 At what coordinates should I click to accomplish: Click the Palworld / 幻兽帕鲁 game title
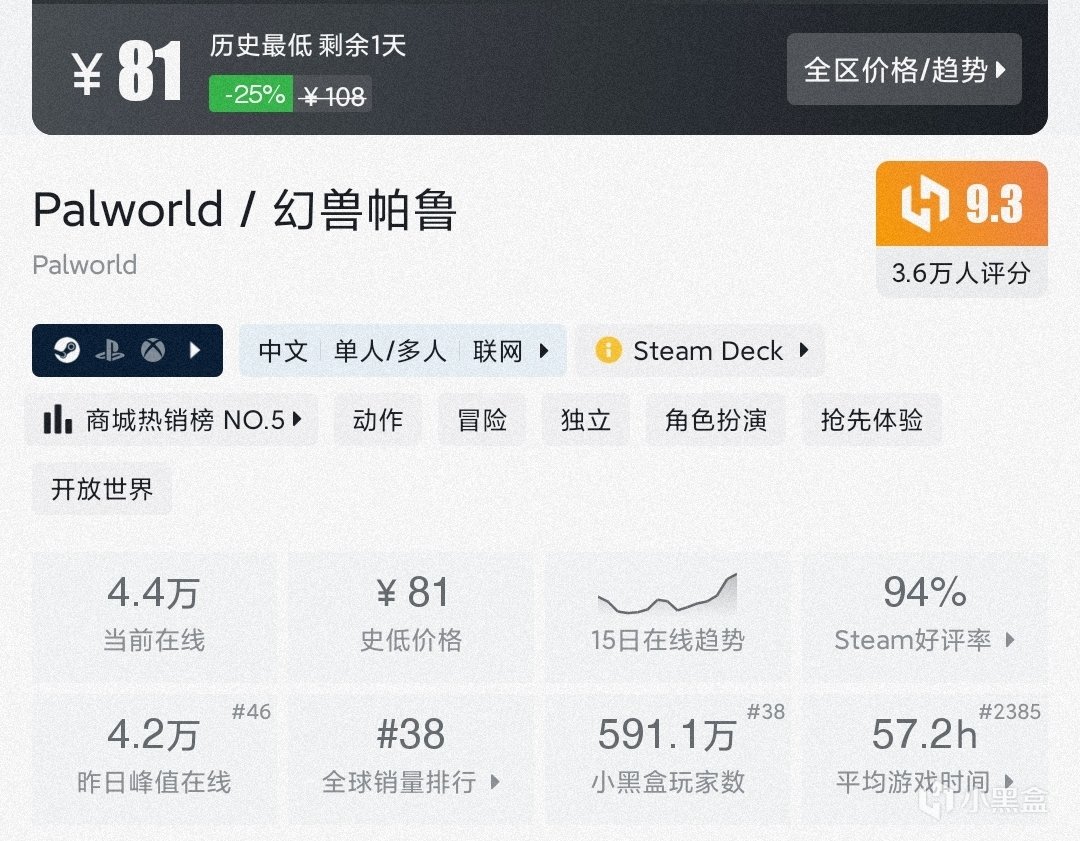(x=245, y=209)
